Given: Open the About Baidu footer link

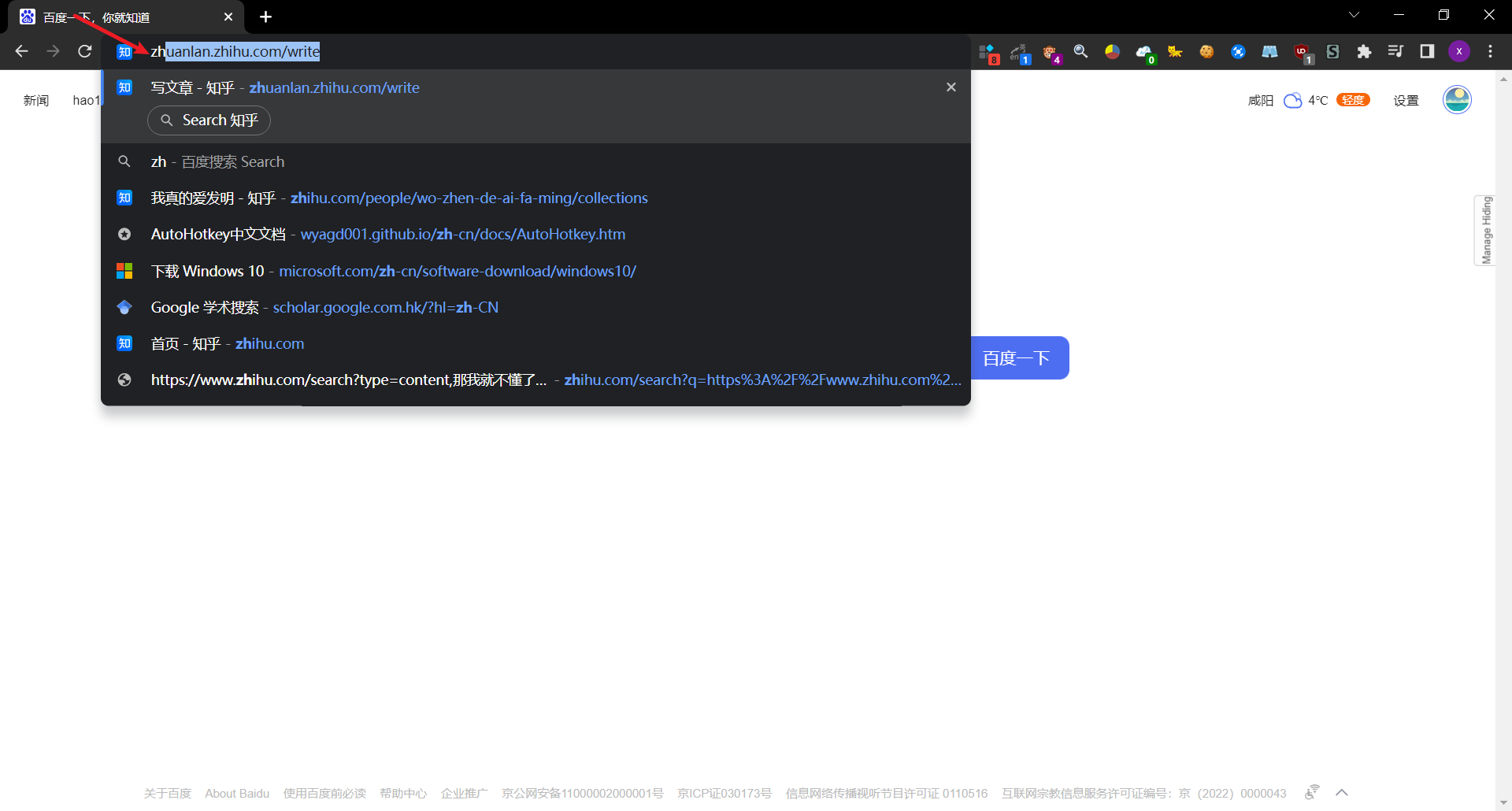Looking at the screenshot, I should (x=237, y=793).
